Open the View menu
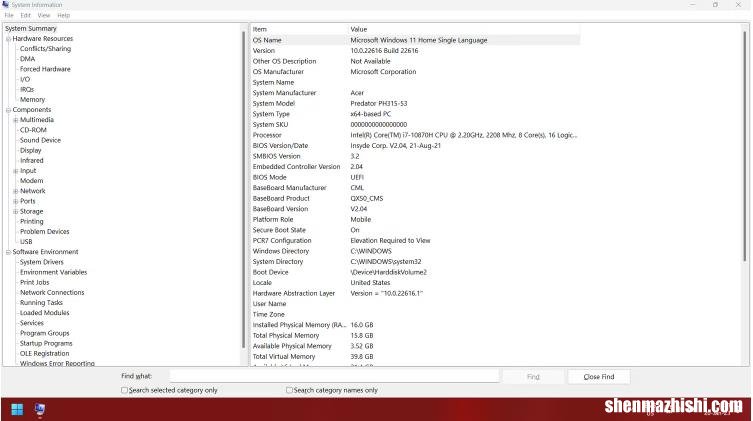 pos(44,15)
